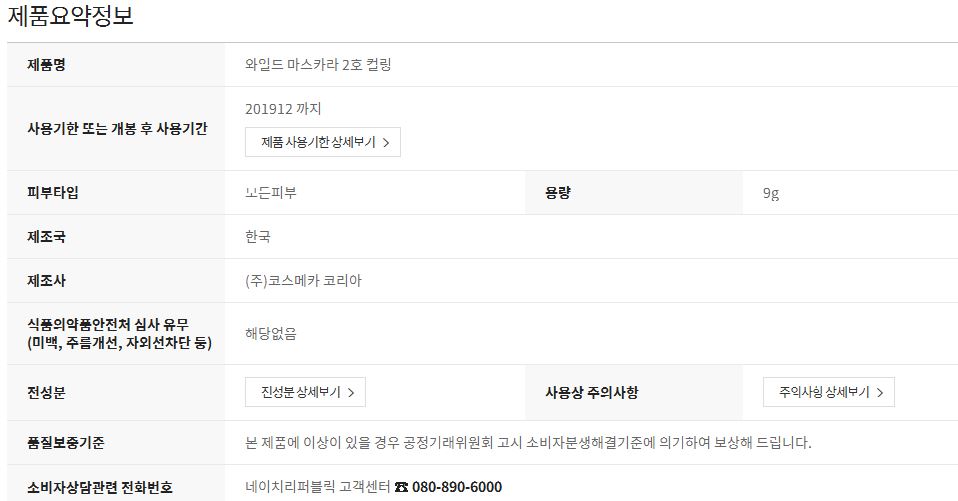Click chevron arrow on 주의사항 상세보기
This screenshot has height=501, width=958.
tap(880, 393)
